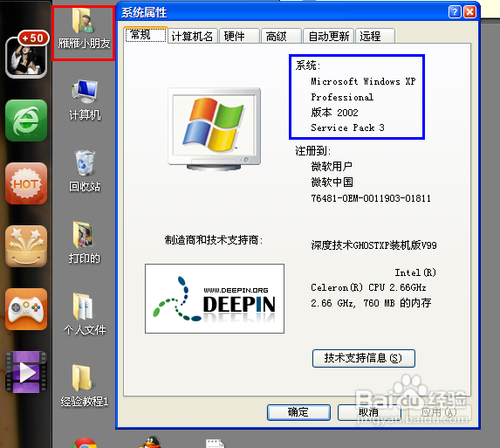
Task: Click the 'Service Pack 3' text
Action: point(347,128)
